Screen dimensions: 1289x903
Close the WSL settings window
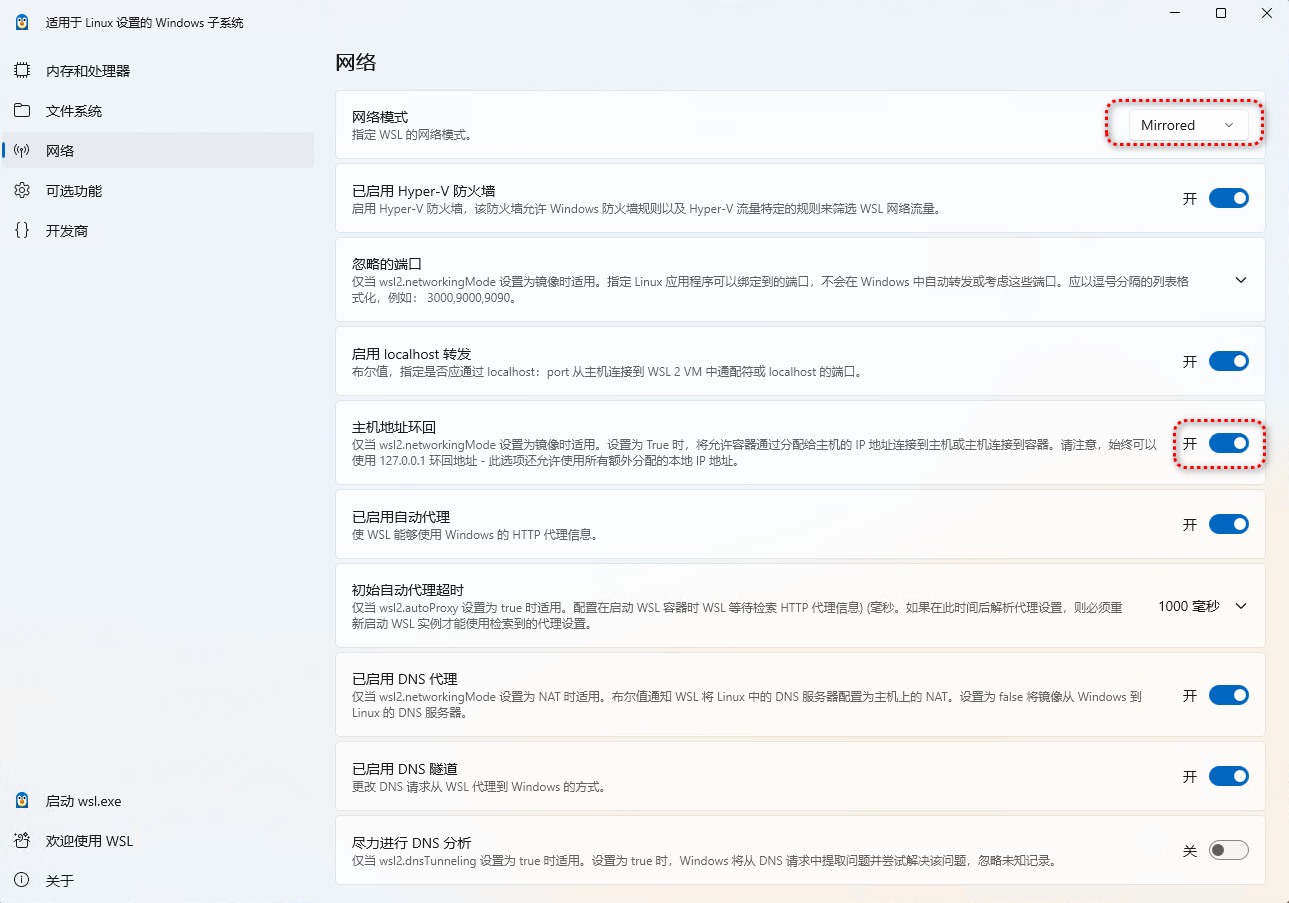1266,13
